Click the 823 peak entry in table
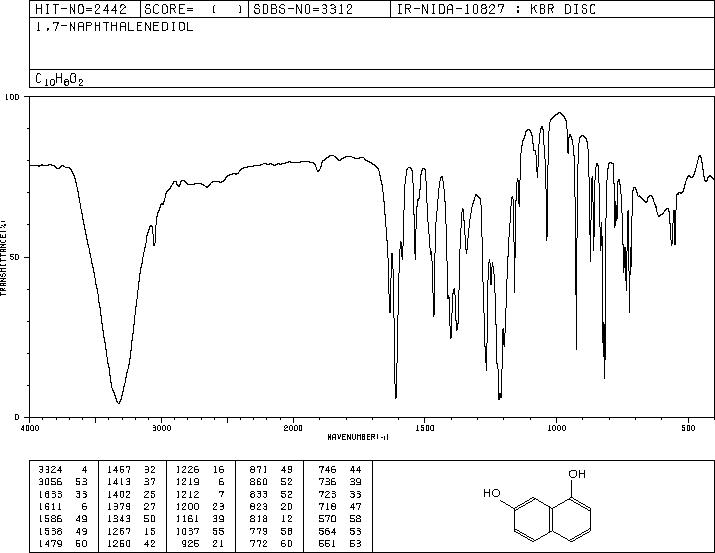This screenshot has width=715, height=553. point(271,506)
